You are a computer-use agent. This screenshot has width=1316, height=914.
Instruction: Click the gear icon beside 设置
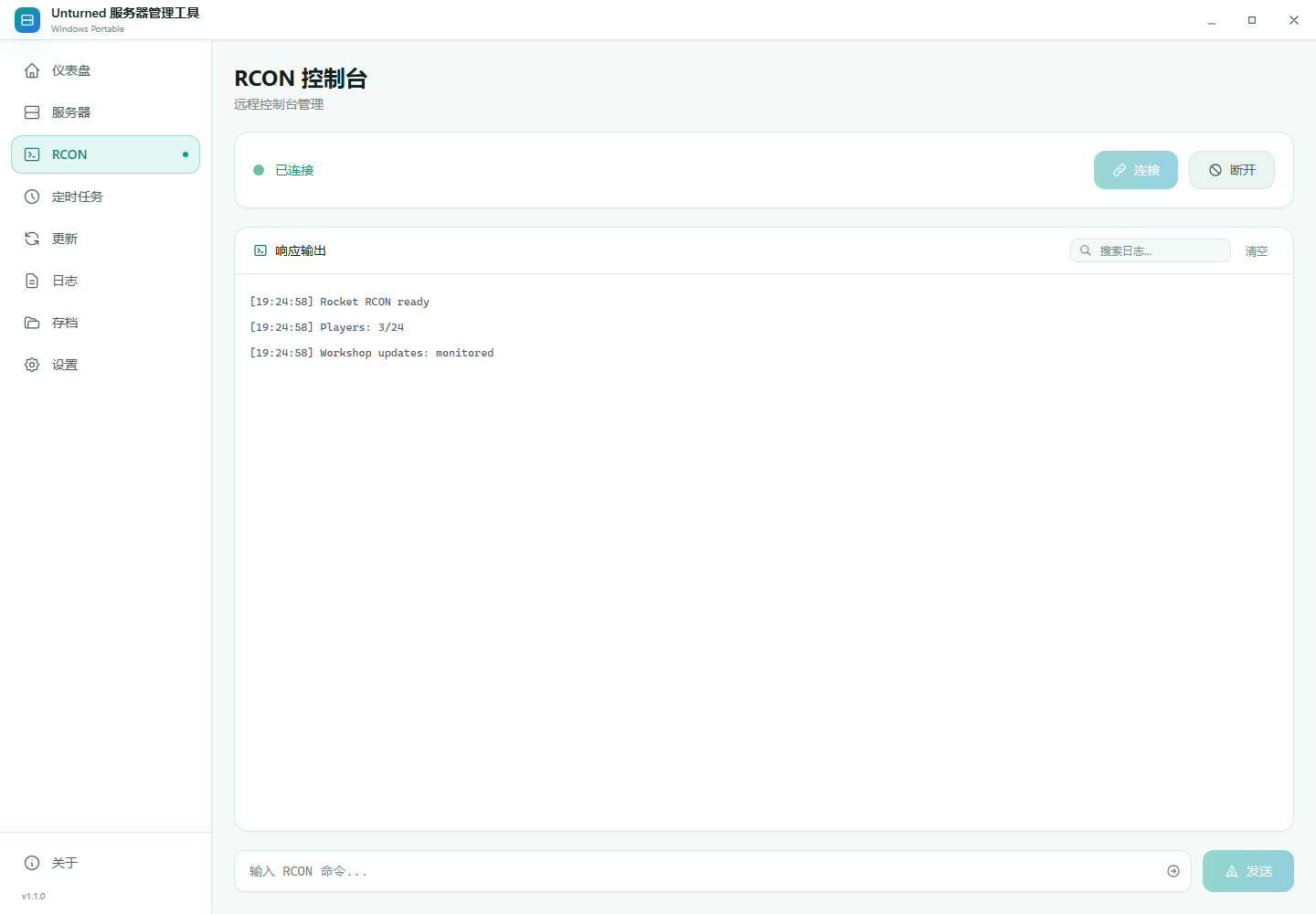click(x=32, y=365)
